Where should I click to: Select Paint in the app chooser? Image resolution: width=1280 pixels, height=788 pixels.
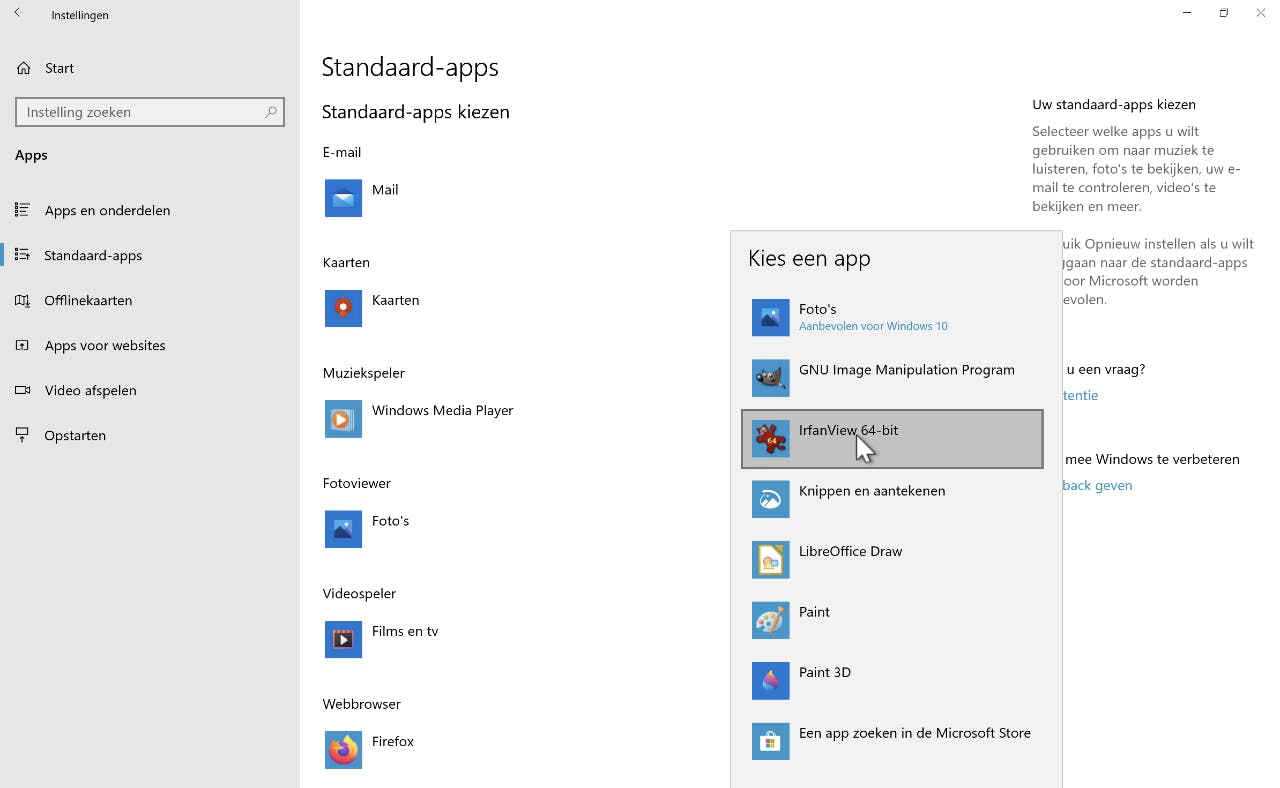pos(892,620)
